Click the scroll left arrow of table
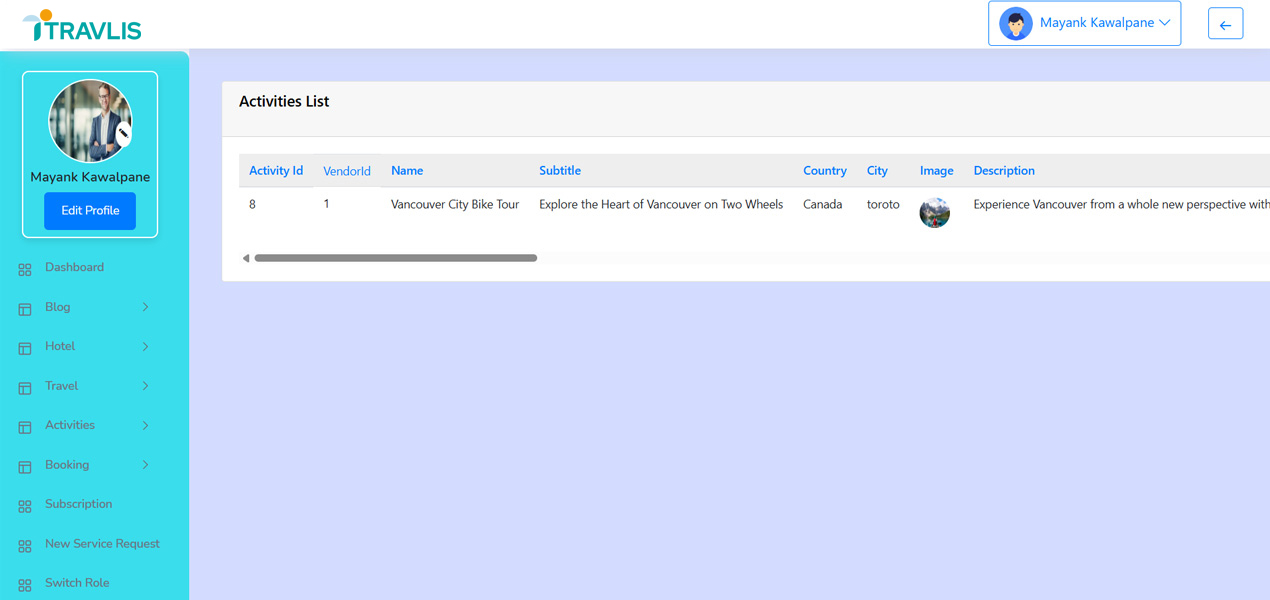 pyautogui.click(x=245, y=258)
